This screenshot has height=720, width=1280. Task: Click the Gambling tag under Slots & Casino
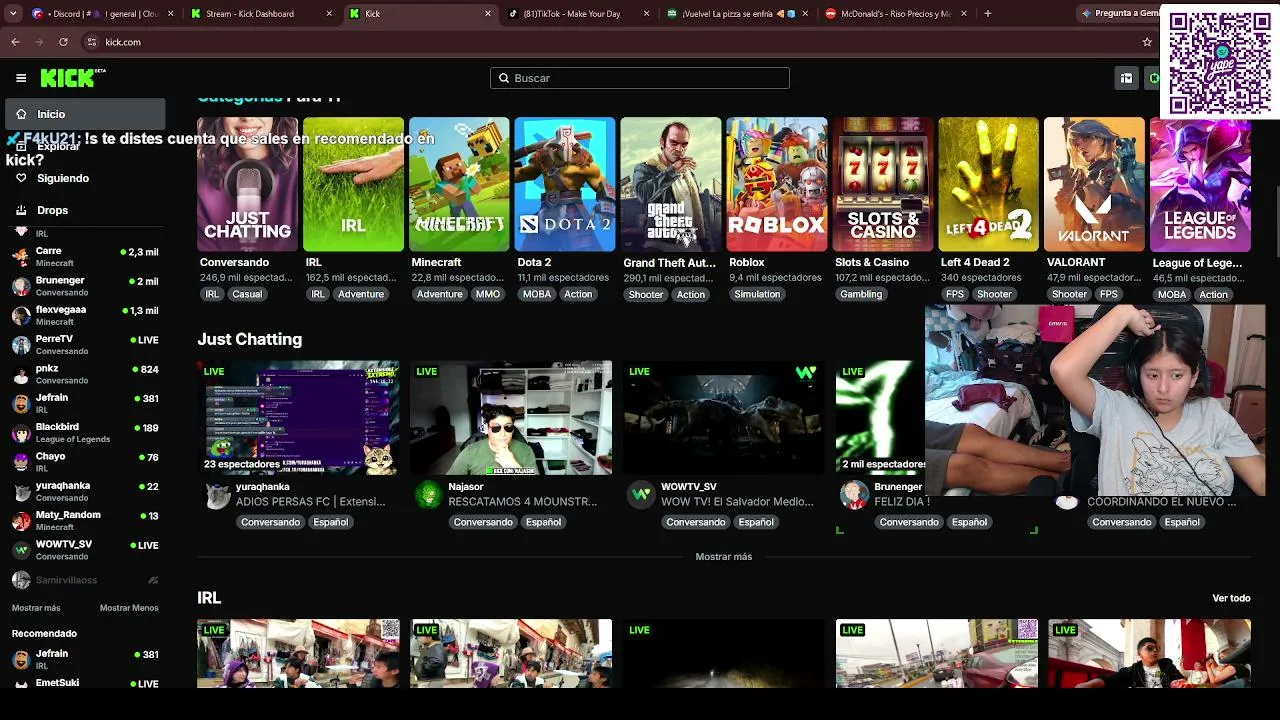click(861, 294)
